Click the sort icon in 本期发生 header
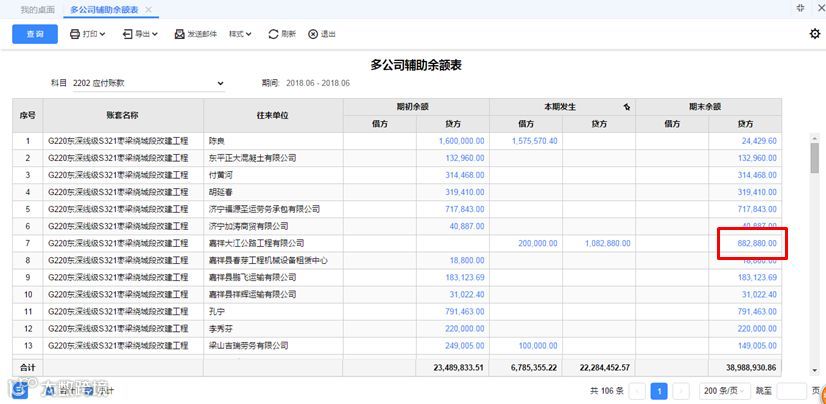The image size is (826, 404). click(626, 107)
